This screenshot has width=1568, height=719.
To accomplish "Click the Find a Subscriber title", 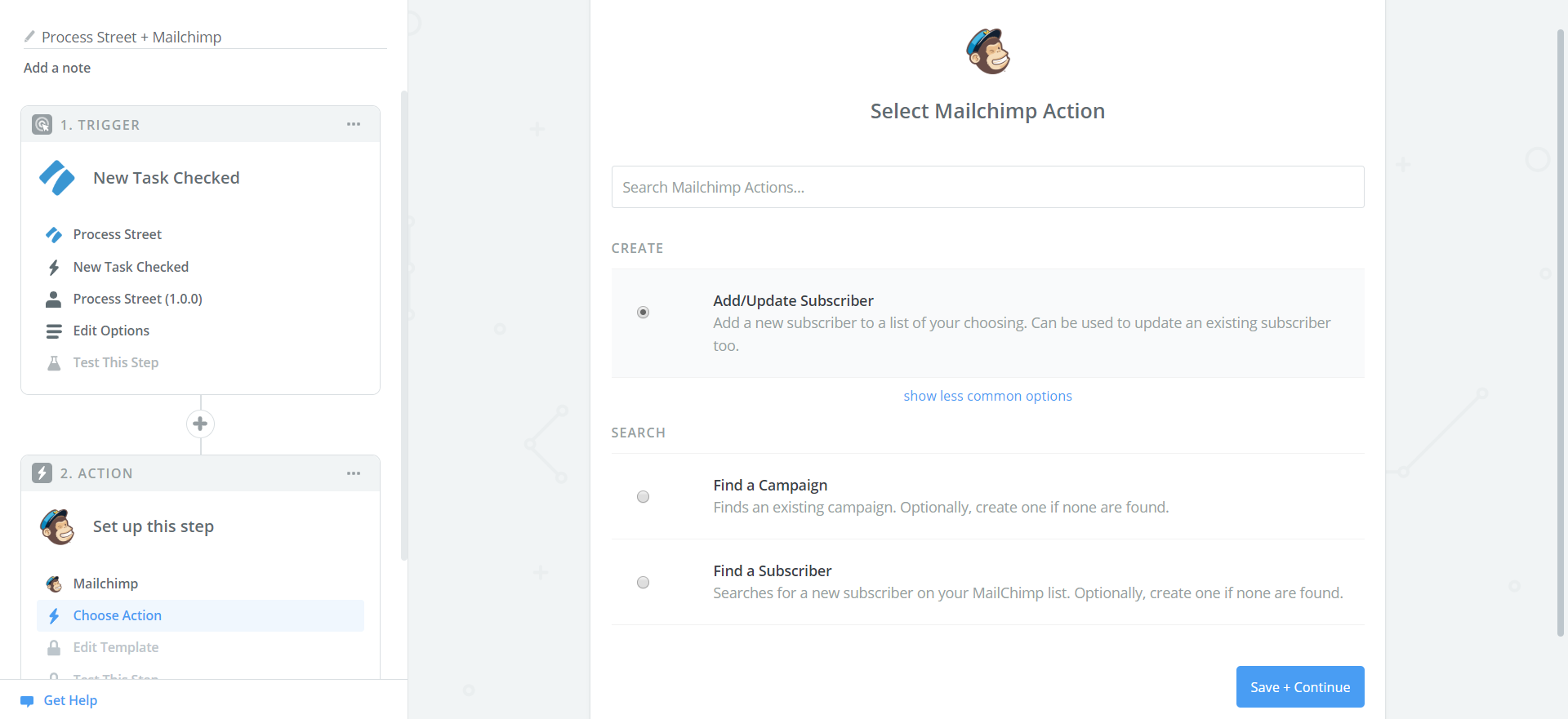I will (x=773, y=570).
